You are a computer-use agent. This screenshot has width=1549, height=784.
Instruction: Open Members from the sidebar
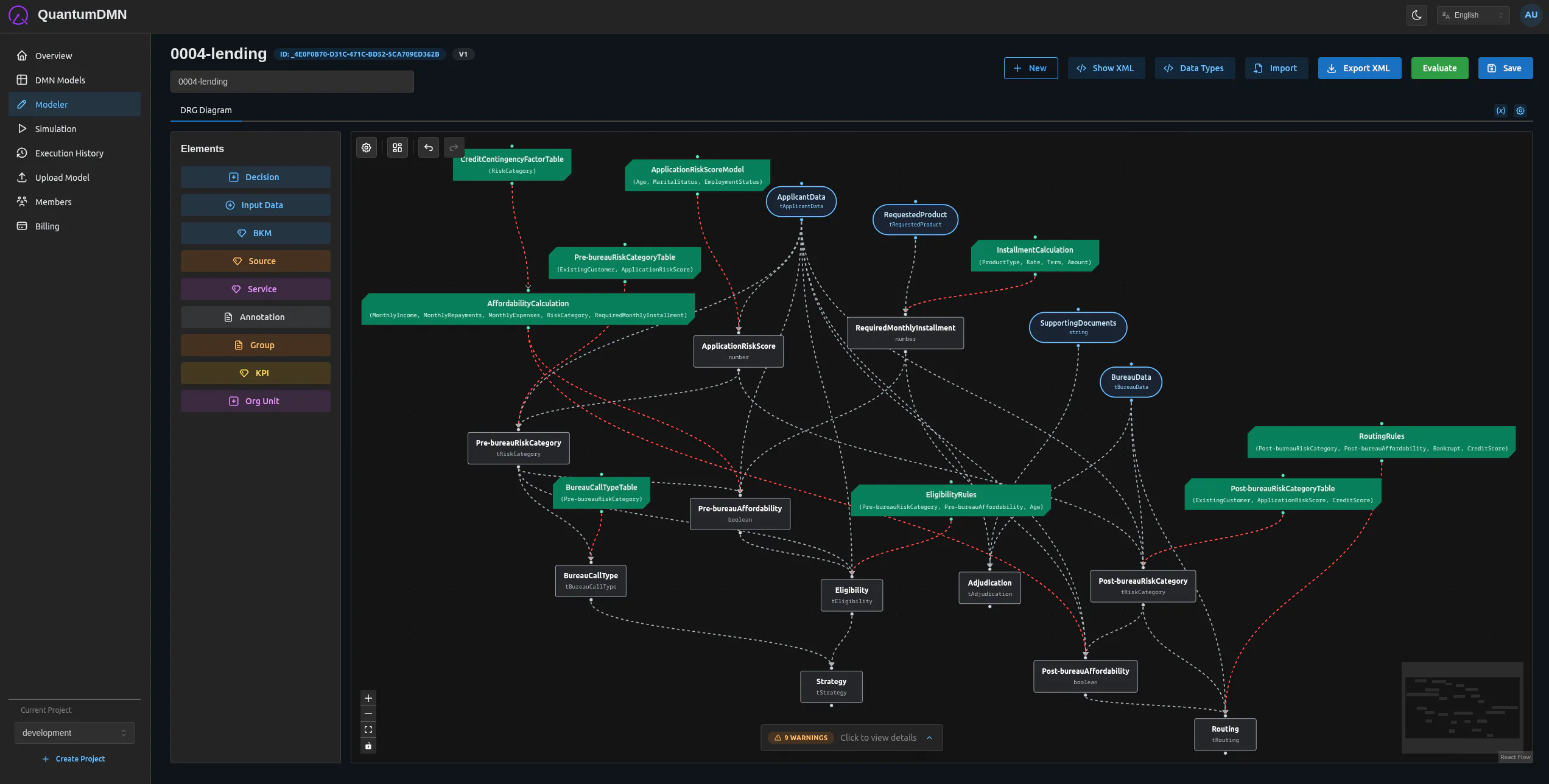point(74,201)
